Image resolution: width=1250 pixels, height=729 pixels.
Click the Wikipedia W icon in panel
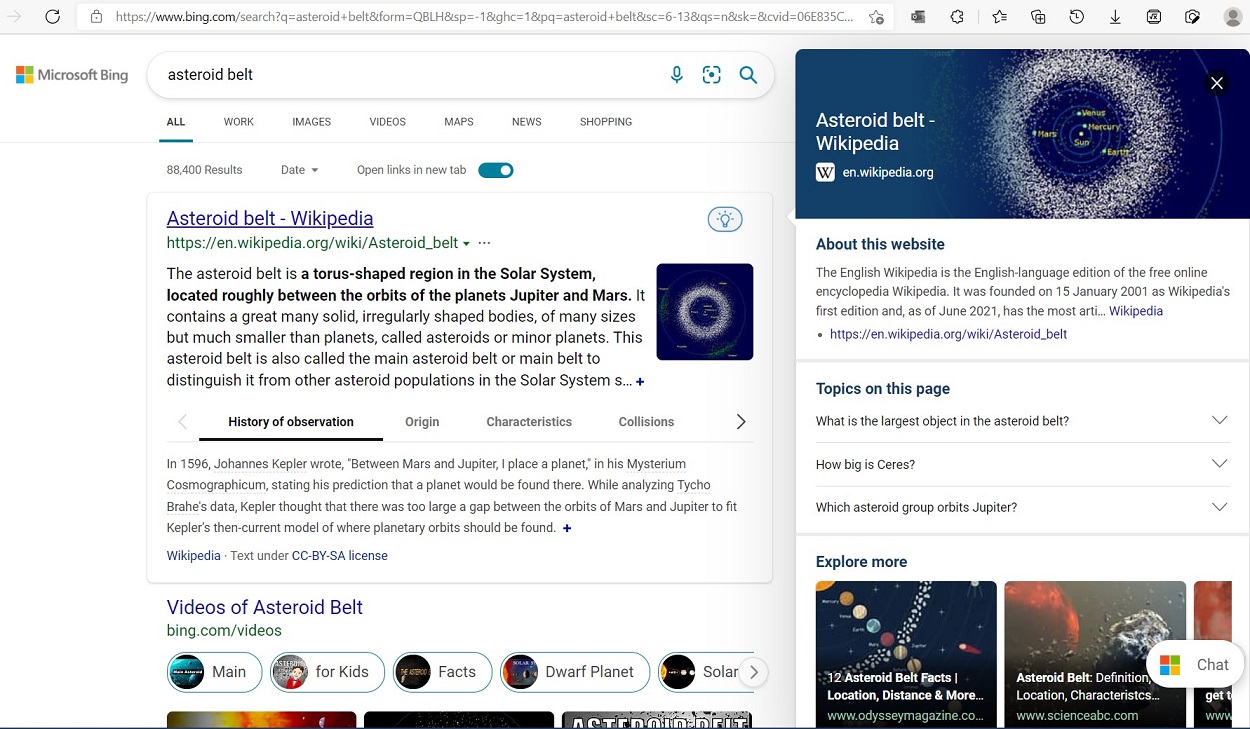825,172
